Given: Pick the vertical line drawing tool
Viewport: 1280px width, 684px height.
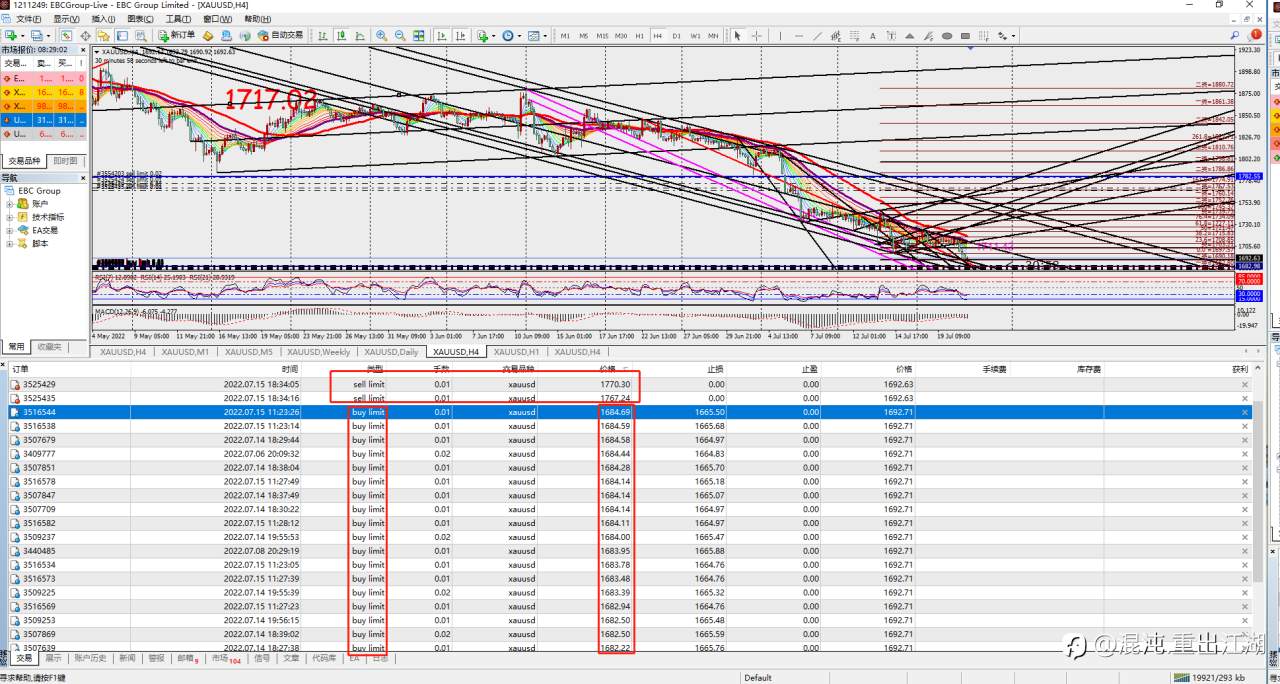Looking at the screenshot, I should pyautogui.click(x=780, y=36).
